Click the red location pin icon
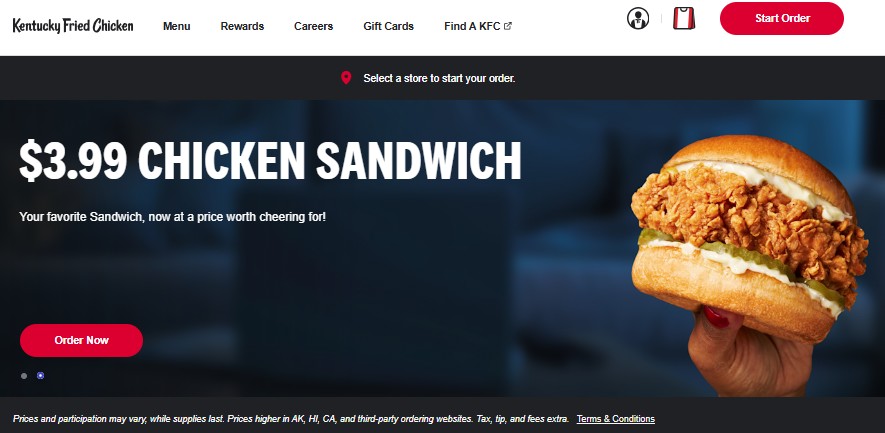885x433 pixels. (346, 78)
